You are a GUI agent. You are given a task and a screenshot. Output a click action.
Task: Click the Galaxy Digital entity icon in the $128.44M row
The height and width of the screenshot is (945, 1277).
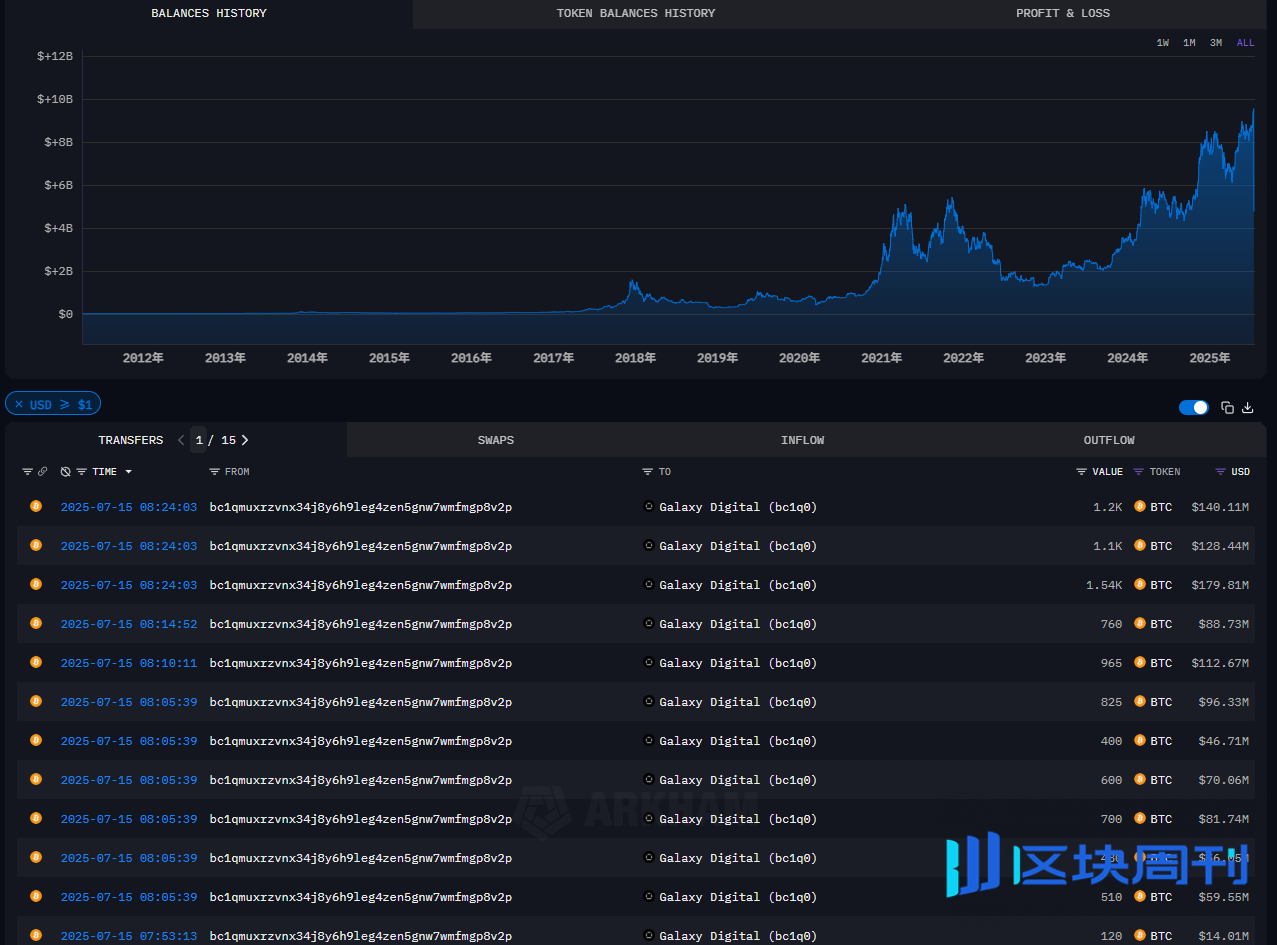(x=649, y=546)
